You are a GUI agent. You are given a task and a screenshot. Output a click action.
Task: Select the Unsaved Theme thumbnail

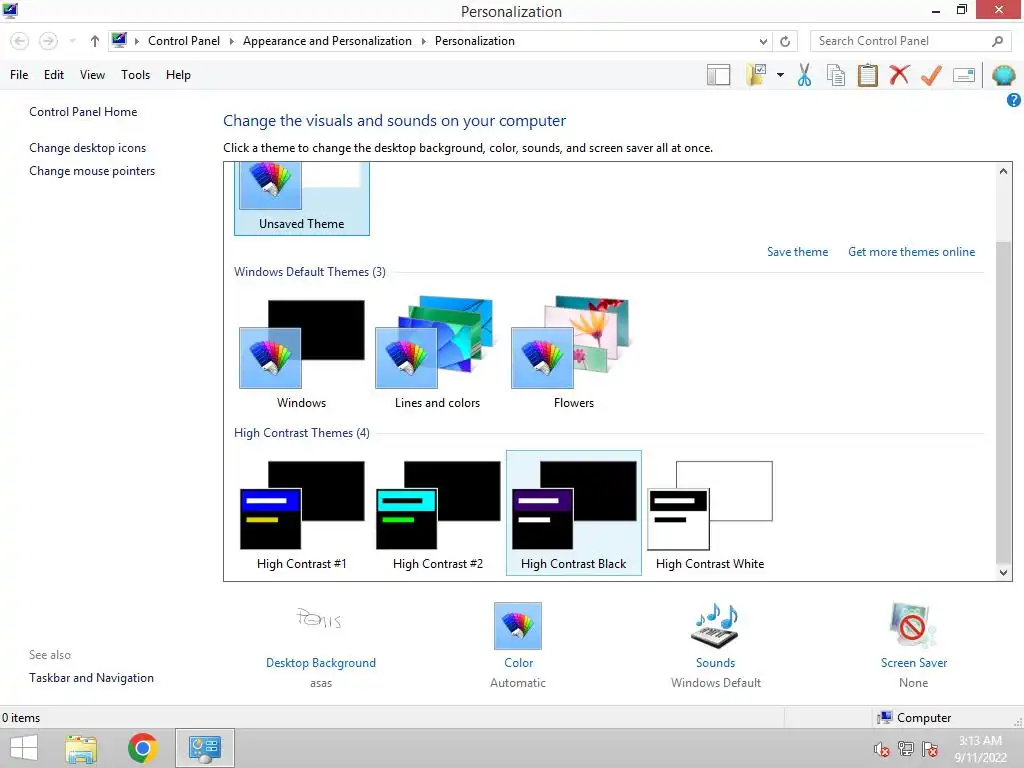pyautogui.click(x=302, y=199)
